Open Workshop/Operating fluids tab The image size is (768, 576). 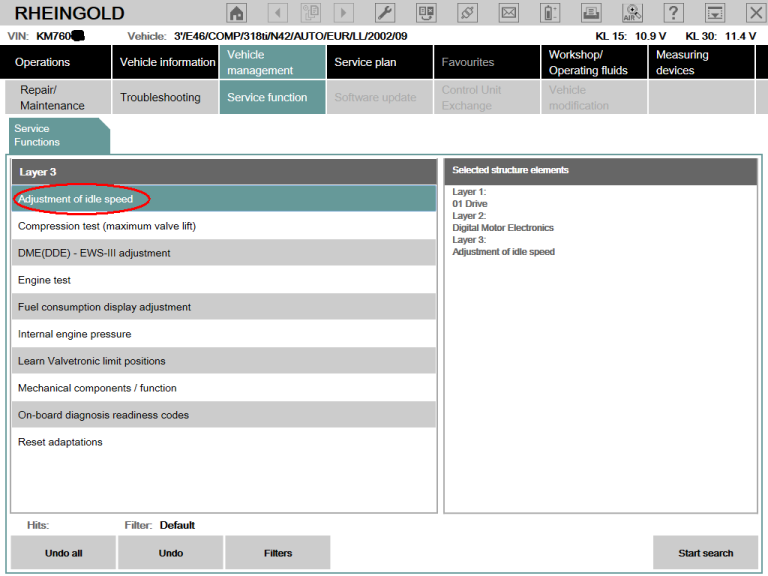pyautogui.click(x=595, y=62)
